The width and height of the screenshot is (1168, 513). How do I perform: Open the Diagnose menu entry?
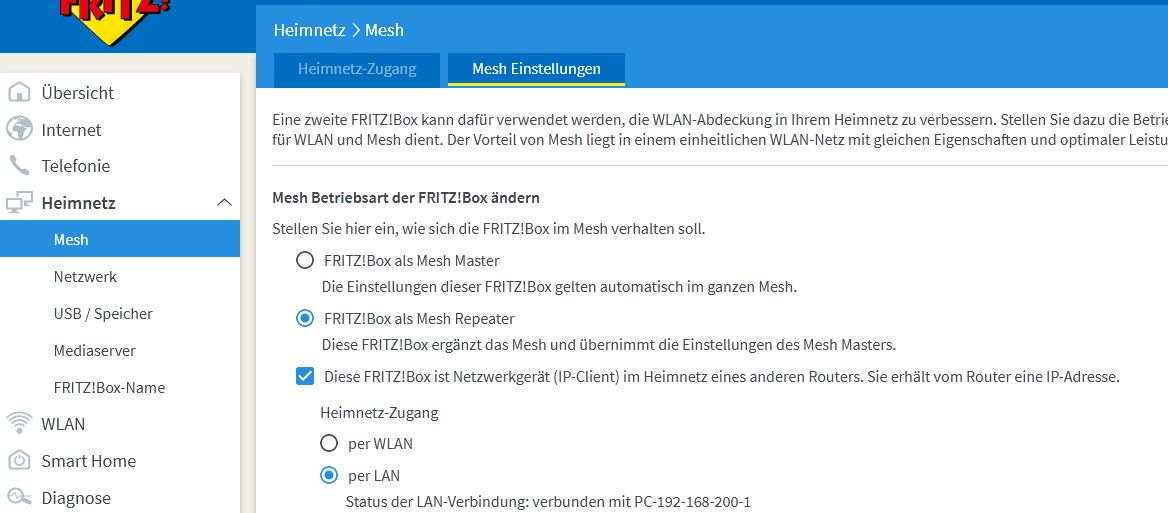point(76,497)
